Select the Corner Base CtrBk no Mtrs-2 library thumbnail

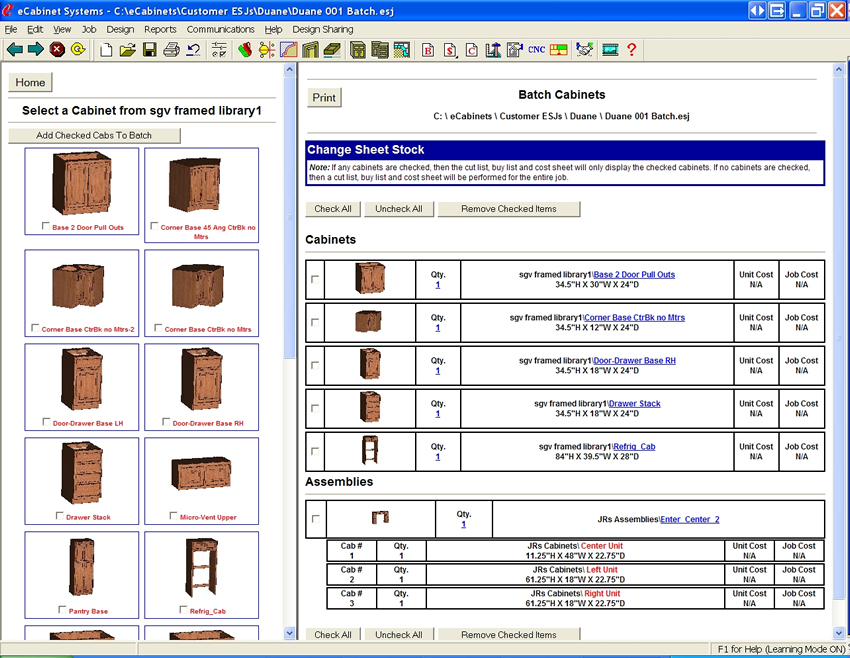81,293
